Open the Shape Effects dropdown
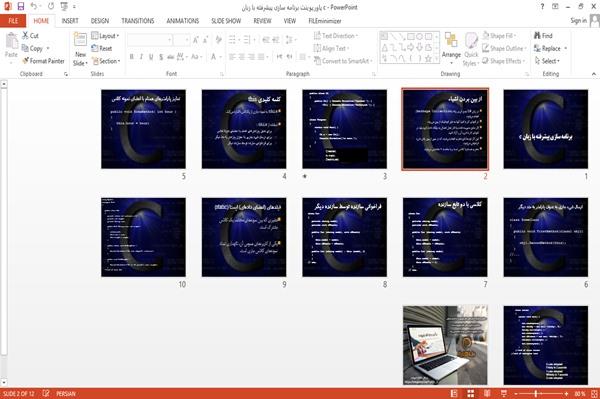600x399 pixels. [x=504, y=61]
